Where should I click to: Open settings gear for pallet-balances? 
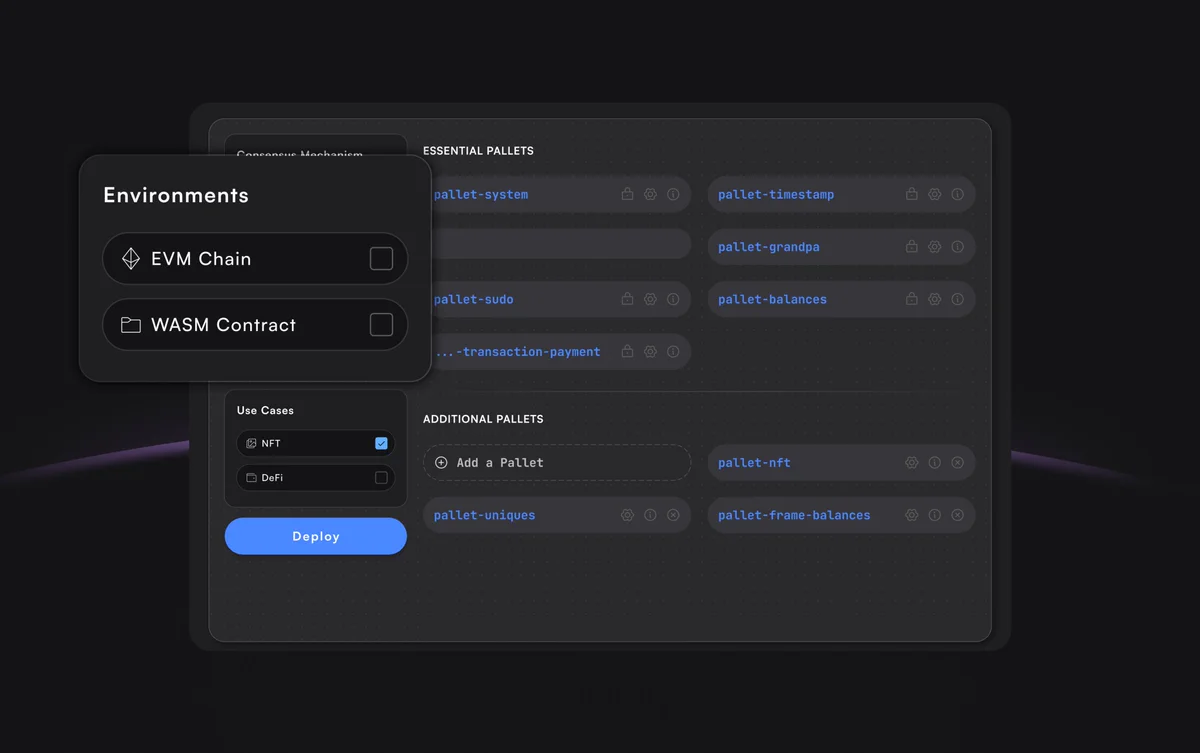(x=934, y=299)
